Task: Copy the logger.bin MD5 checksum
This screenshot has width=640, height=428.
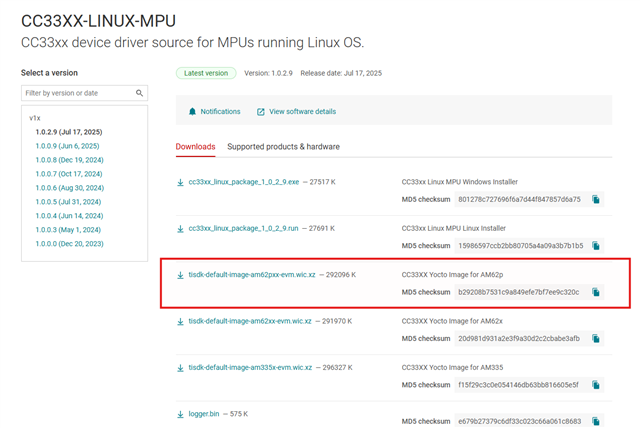Action: pos(596,421)
